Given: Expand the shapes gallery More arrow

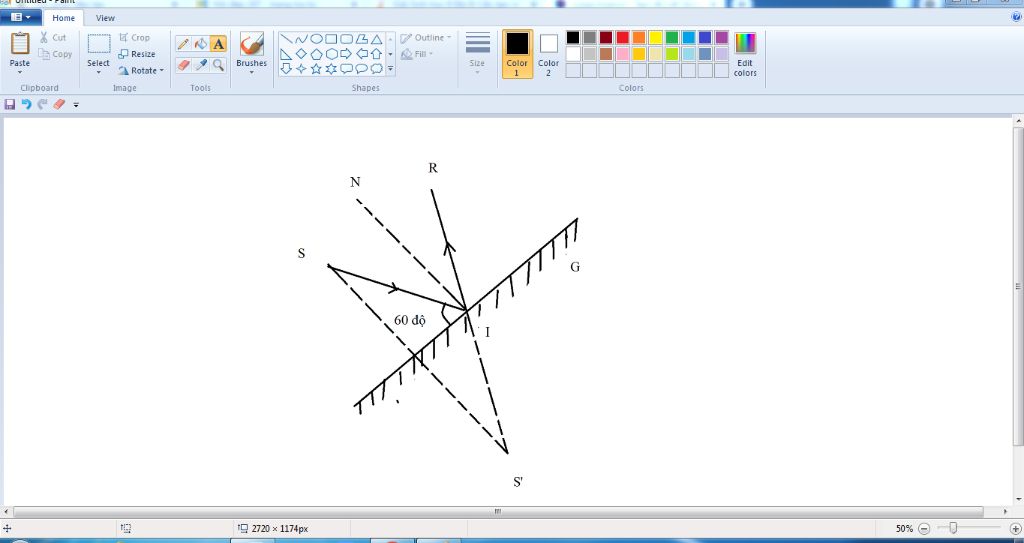Looking at the screenshot, I should pyautogui.click(x=391, y=69).
